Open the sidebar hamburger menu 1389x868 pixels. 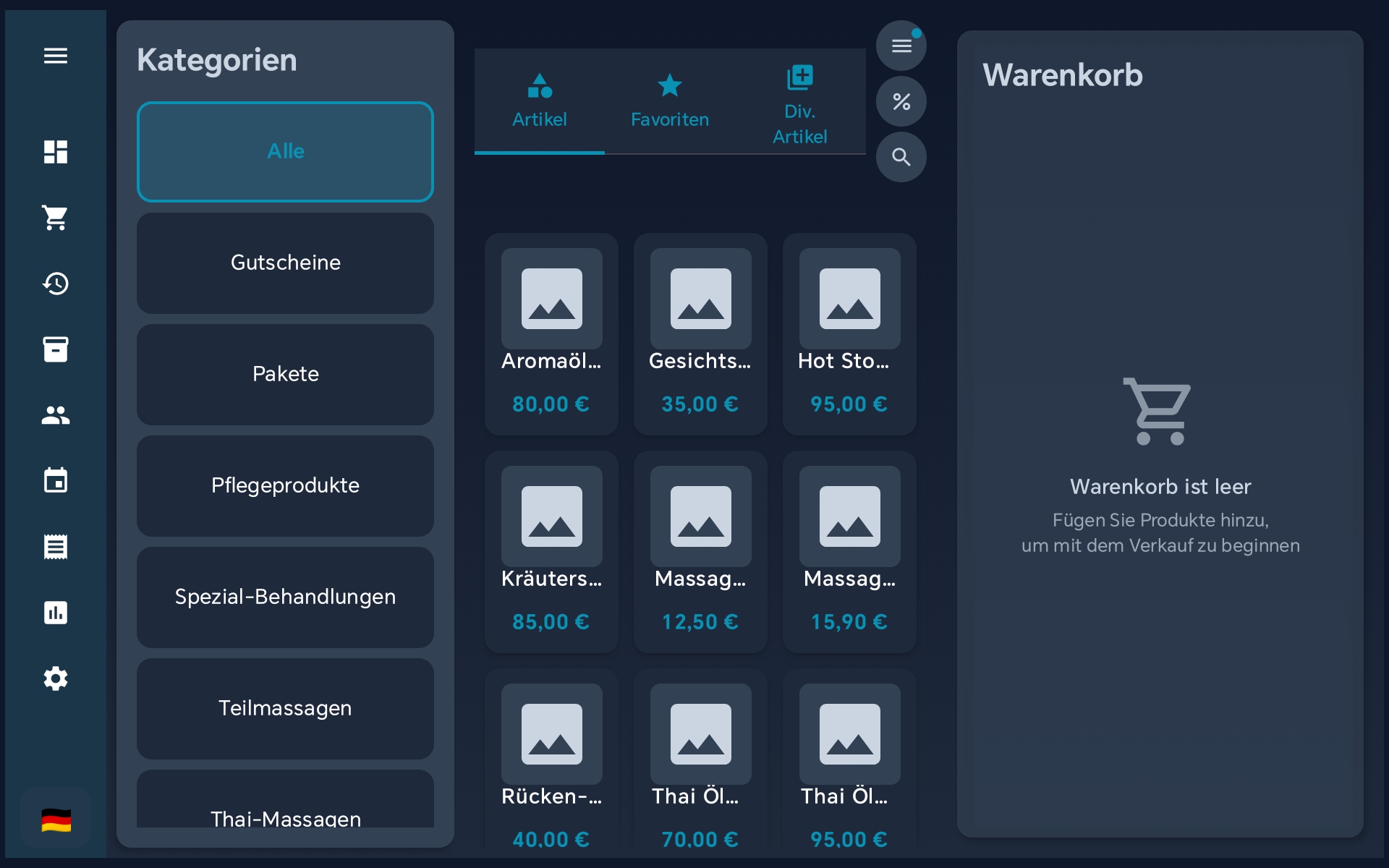click(x=56, y=56)
